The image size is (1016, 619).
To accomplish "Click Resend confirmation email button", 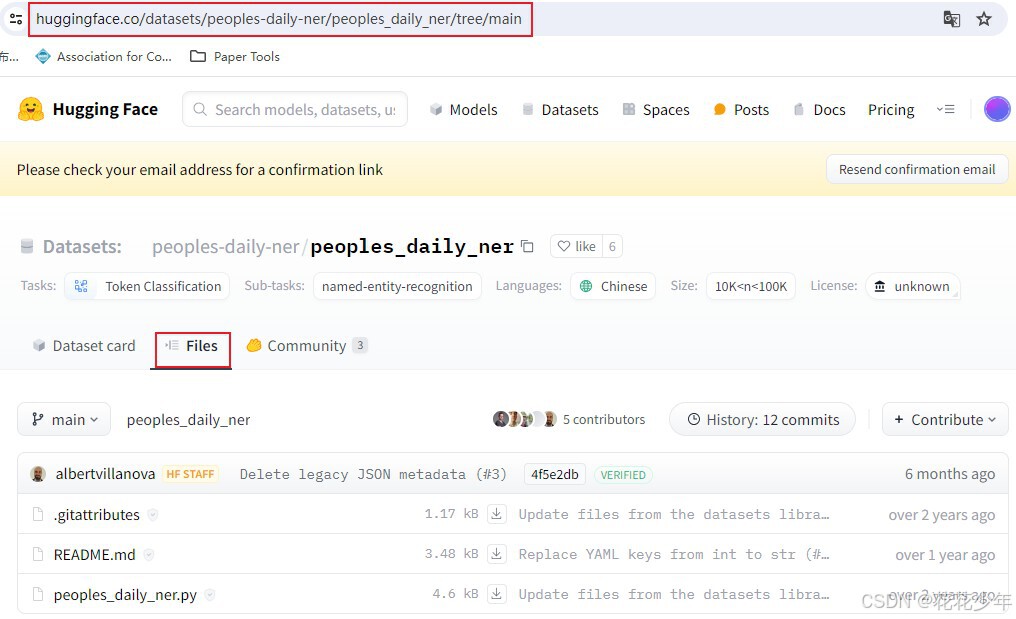I will point(916,170).
